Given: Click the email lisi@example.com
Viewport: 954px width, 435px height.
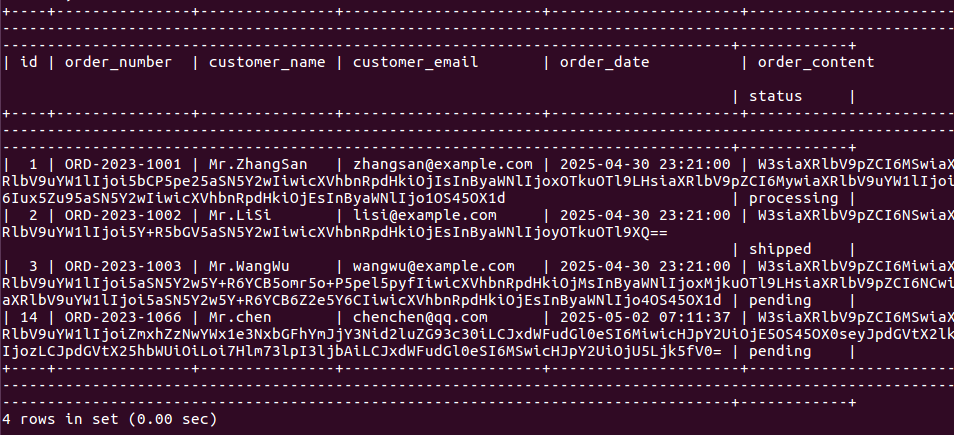Looking at the screenshot, I should [x=424, y=215].
